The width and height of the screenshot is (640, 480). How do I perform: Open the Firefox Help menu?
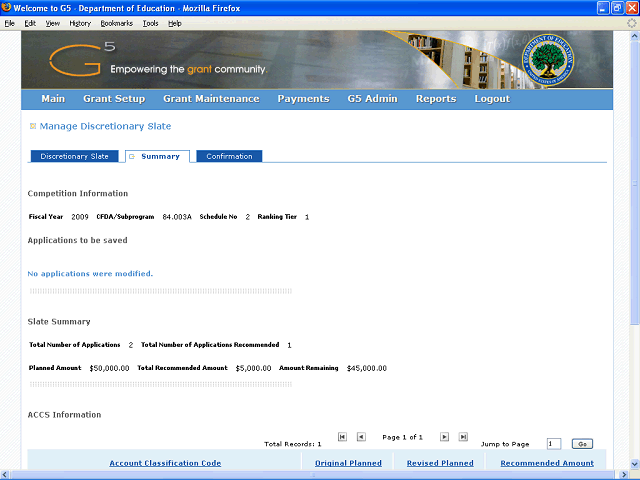(x=175, y=23)
